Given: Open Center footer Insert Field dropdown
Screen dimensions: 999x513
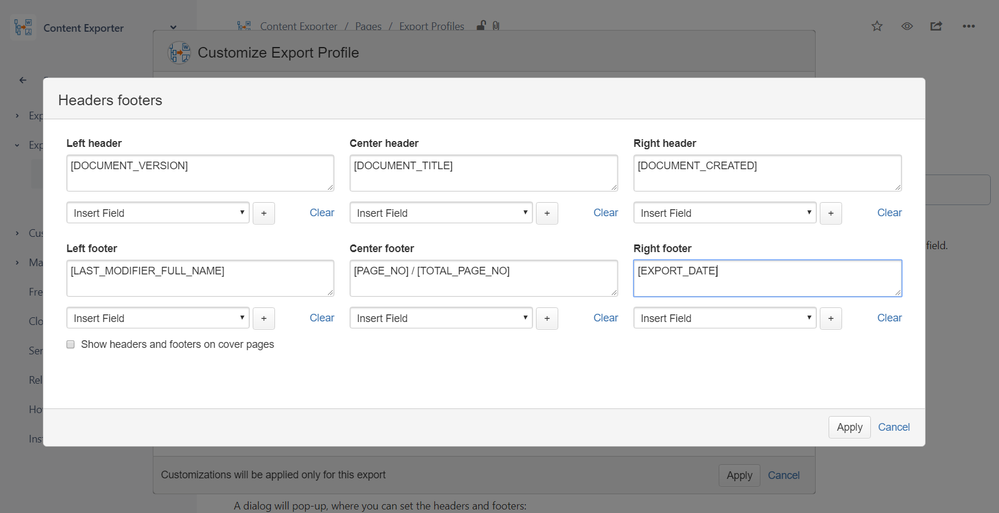Looking at the screenshot, I should click(x=441, y=318).
